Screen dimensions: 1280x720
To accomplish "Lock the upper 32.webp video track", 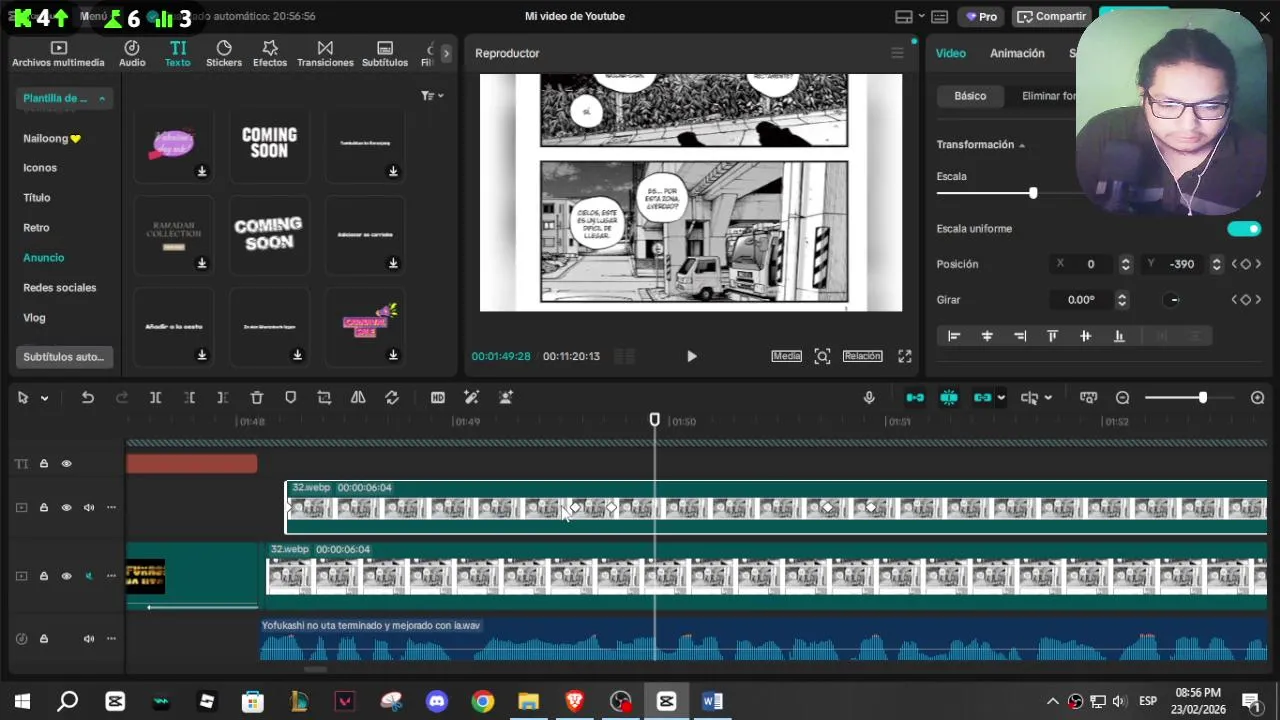I will [44, 508].
